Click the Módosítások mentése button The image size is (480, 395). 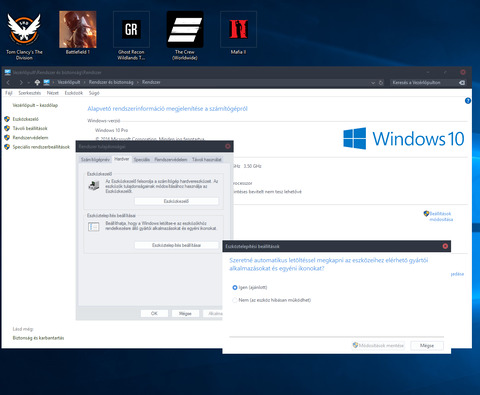pyautogui.click(x=378, y=345)
